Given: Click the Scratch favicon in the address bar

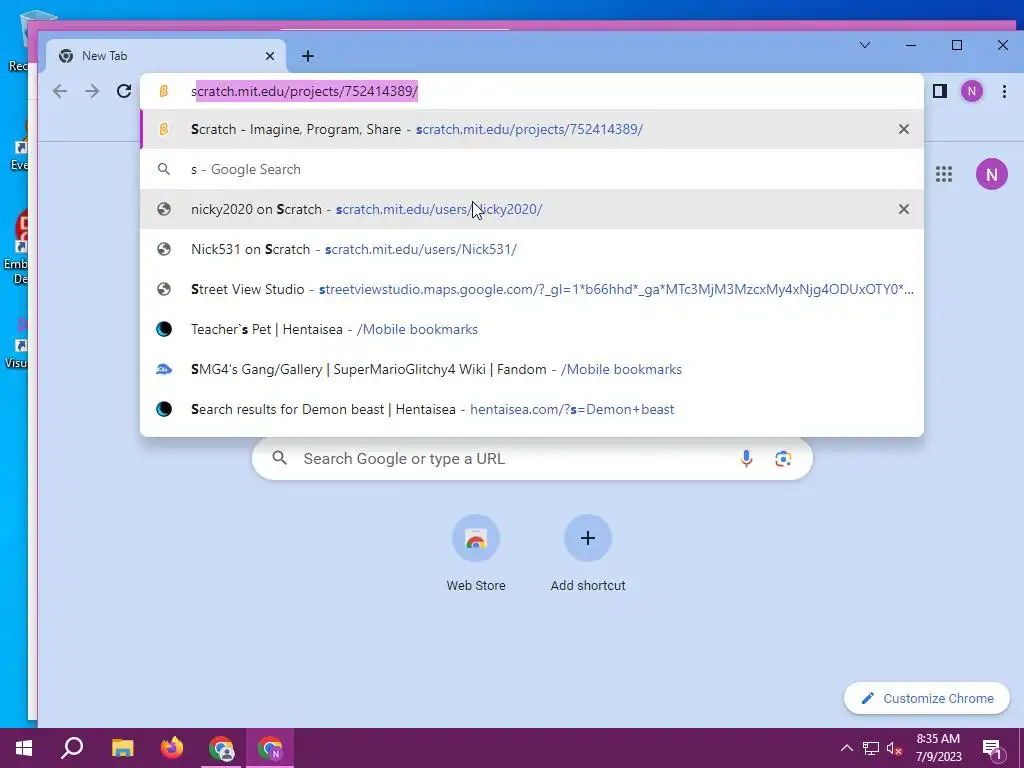Looking at the screenshot, I should (164, 91).
